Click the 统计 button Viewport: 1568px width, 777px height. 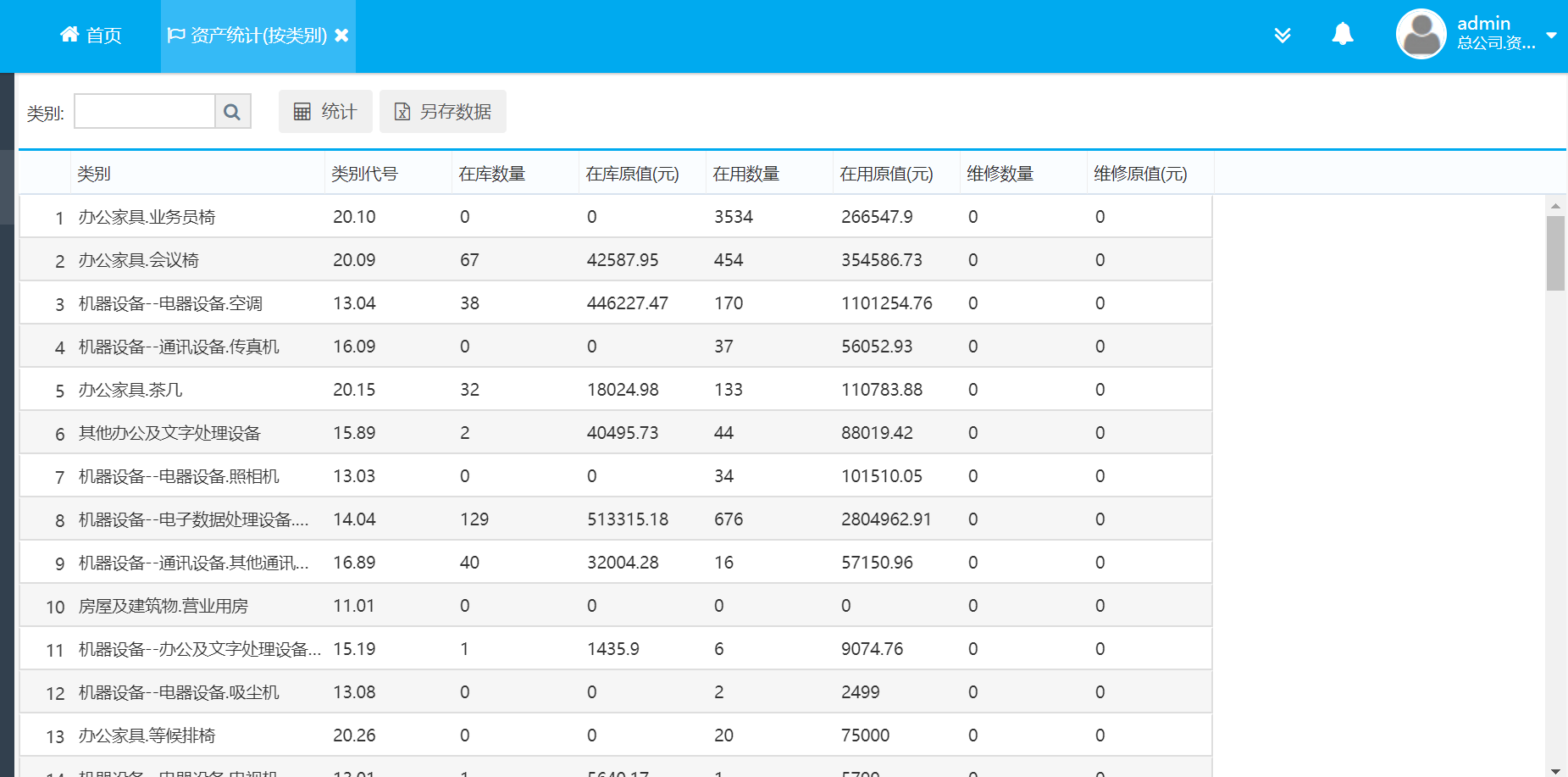coord(325,112)
